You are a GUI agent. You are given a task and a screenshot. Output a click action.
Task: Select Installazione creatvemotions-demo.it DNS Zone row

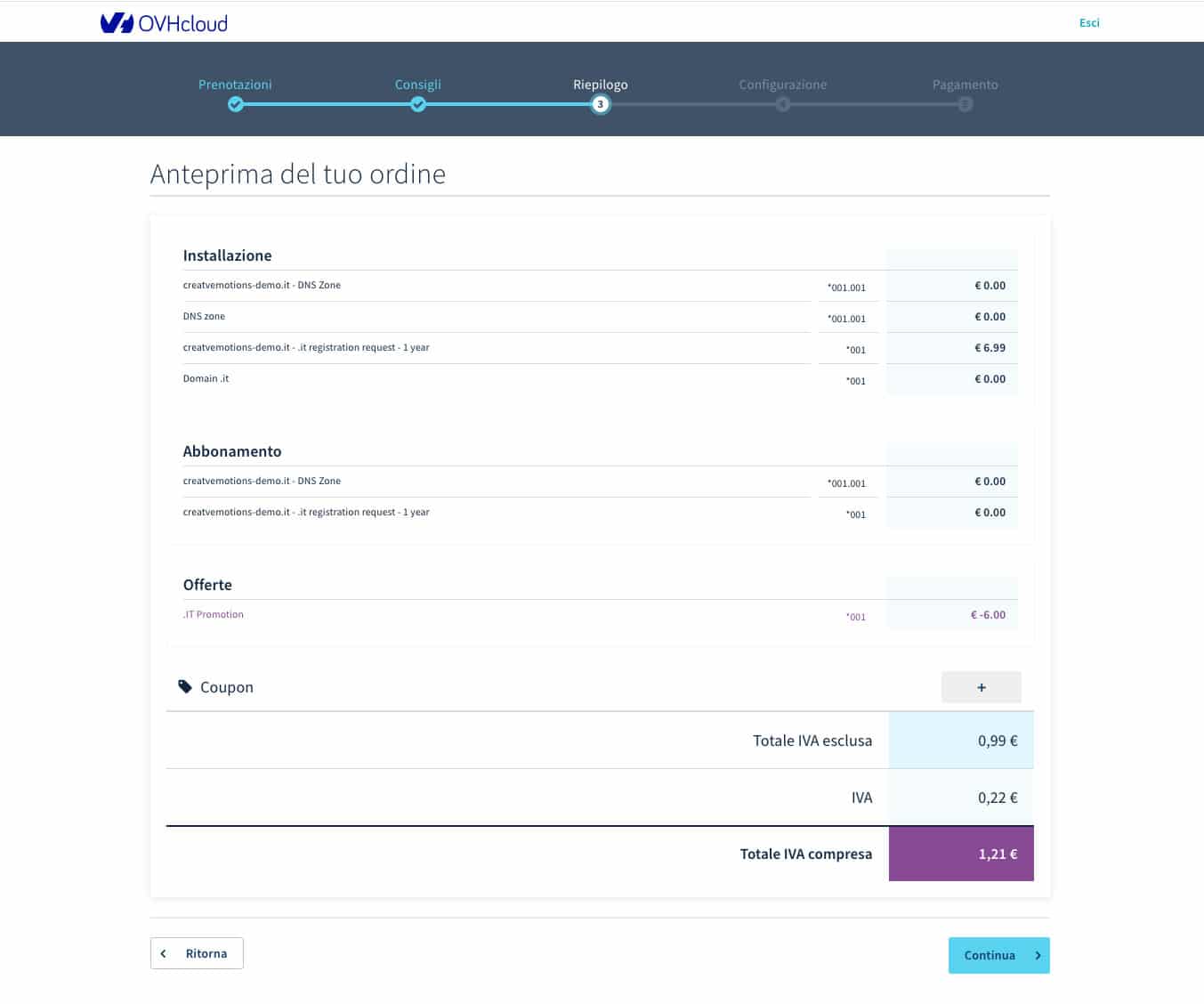click(262, 285)
